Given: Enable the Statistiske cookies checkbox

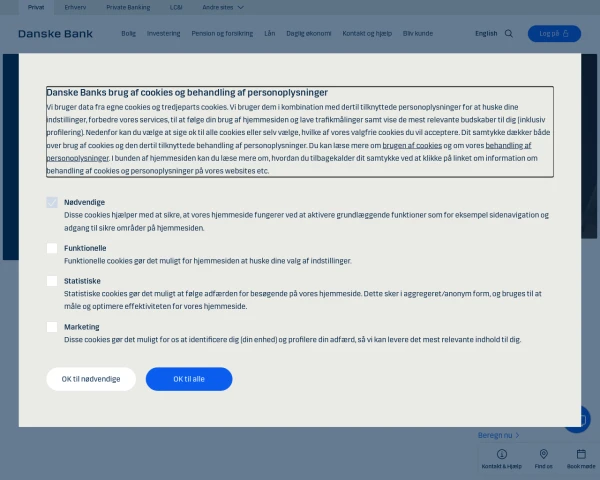Looking at the screenshot, I should click(x=52, y=281).
